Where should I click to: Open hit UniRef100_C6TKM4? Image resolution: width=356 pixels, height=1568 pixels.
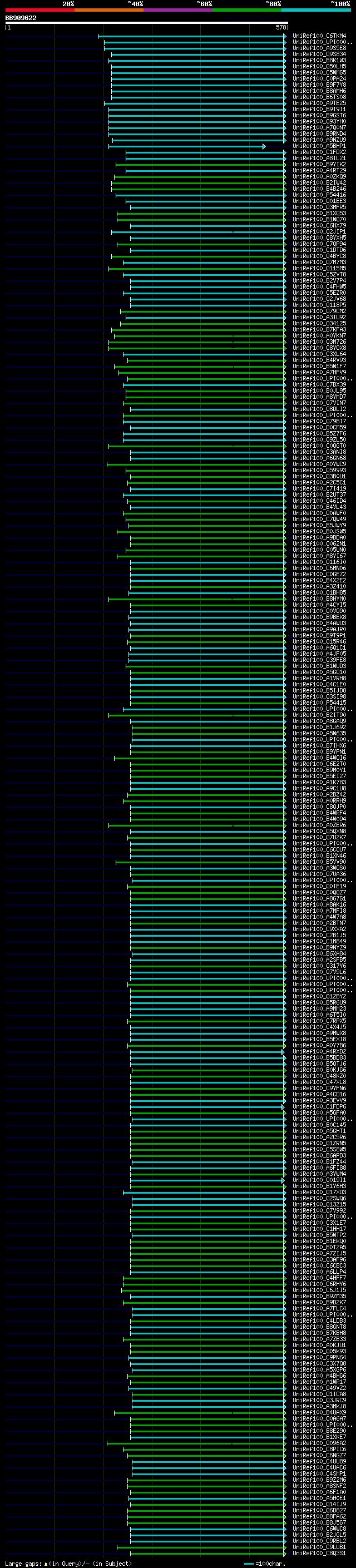click(319, 36)
